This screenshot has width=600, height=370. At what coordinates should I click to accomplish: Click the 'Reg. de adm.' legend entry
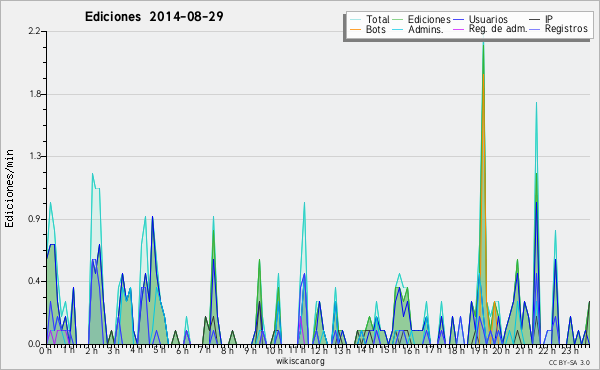[x=498, y=29]
